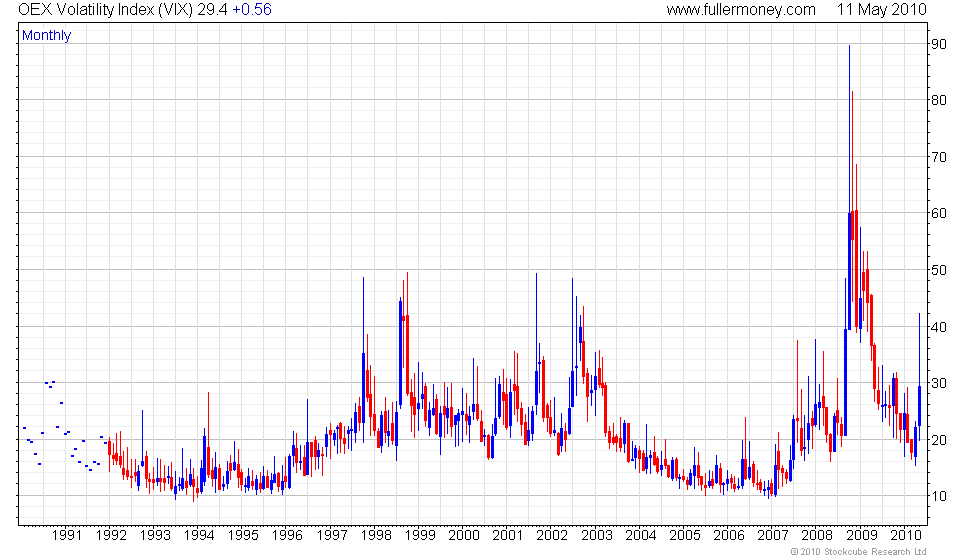Click the 20 value on price axis
This screenshot has height=560, width=980.
pyautogui.click(x=939, y=440)
